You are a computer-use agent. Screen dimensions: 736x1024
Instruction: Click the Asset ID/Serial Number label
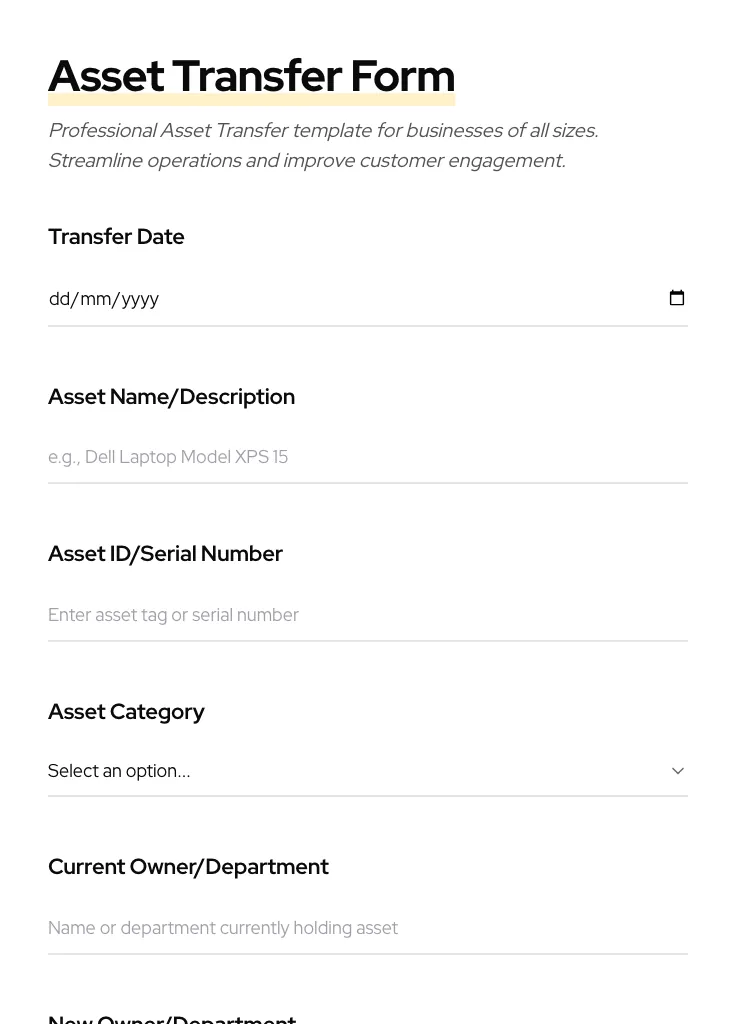click(x=165, y=553)
